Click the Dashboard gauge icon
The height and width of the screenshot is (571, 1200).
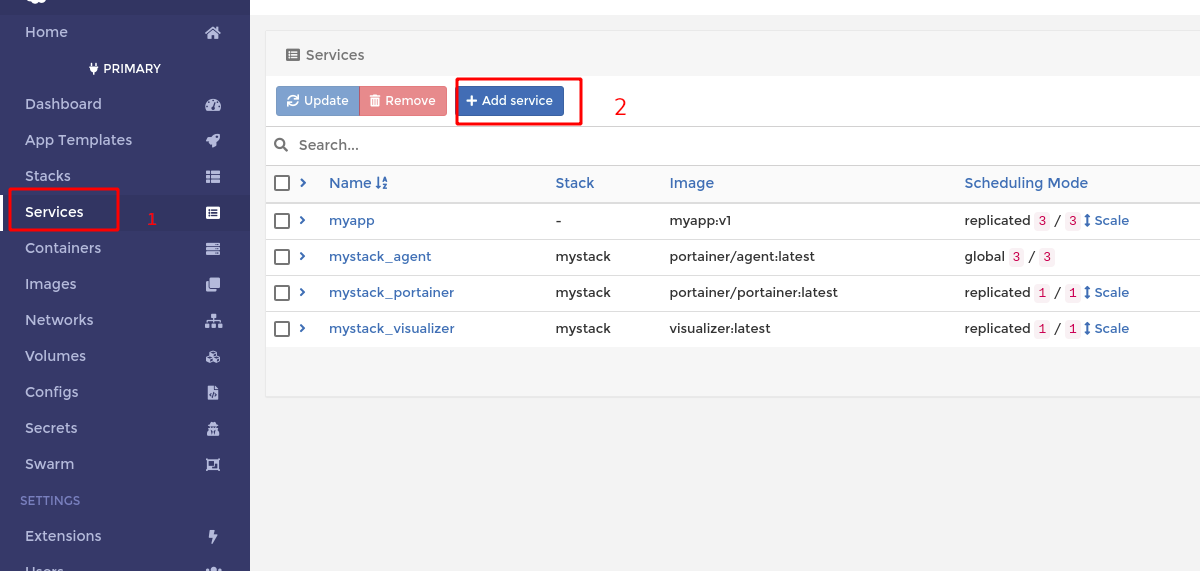[212, 104]
